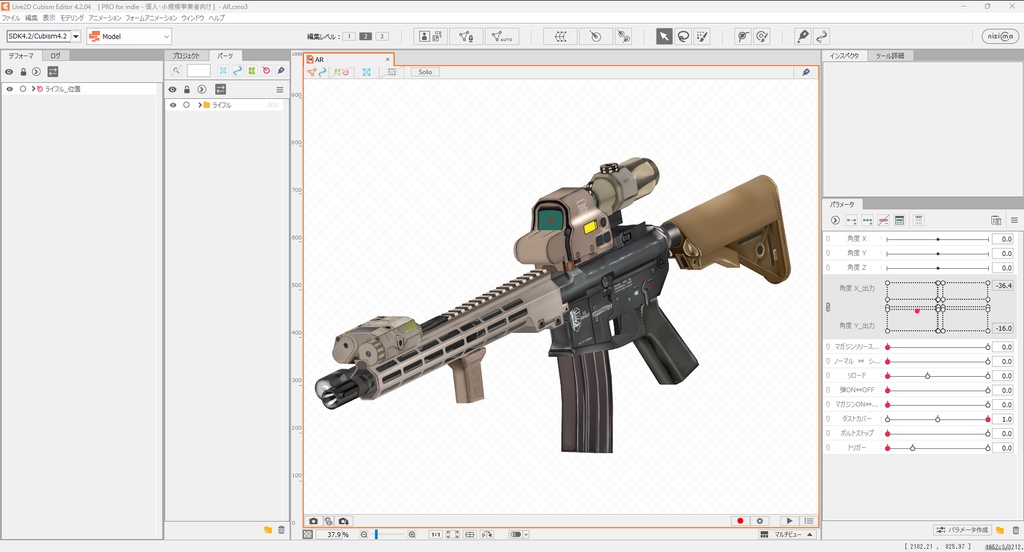Toggle visibility of ライフル_位置 deformer

[x=9, y=89]
